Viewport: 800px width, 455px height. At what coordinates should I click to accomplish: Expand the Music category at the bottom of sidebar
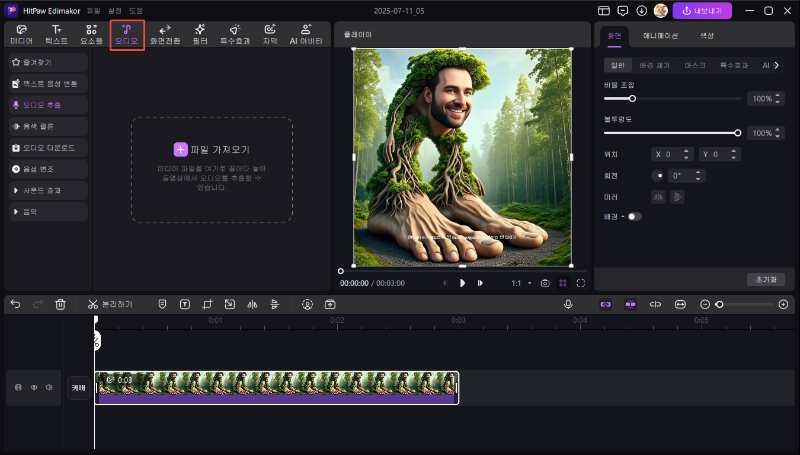(48, 212)
